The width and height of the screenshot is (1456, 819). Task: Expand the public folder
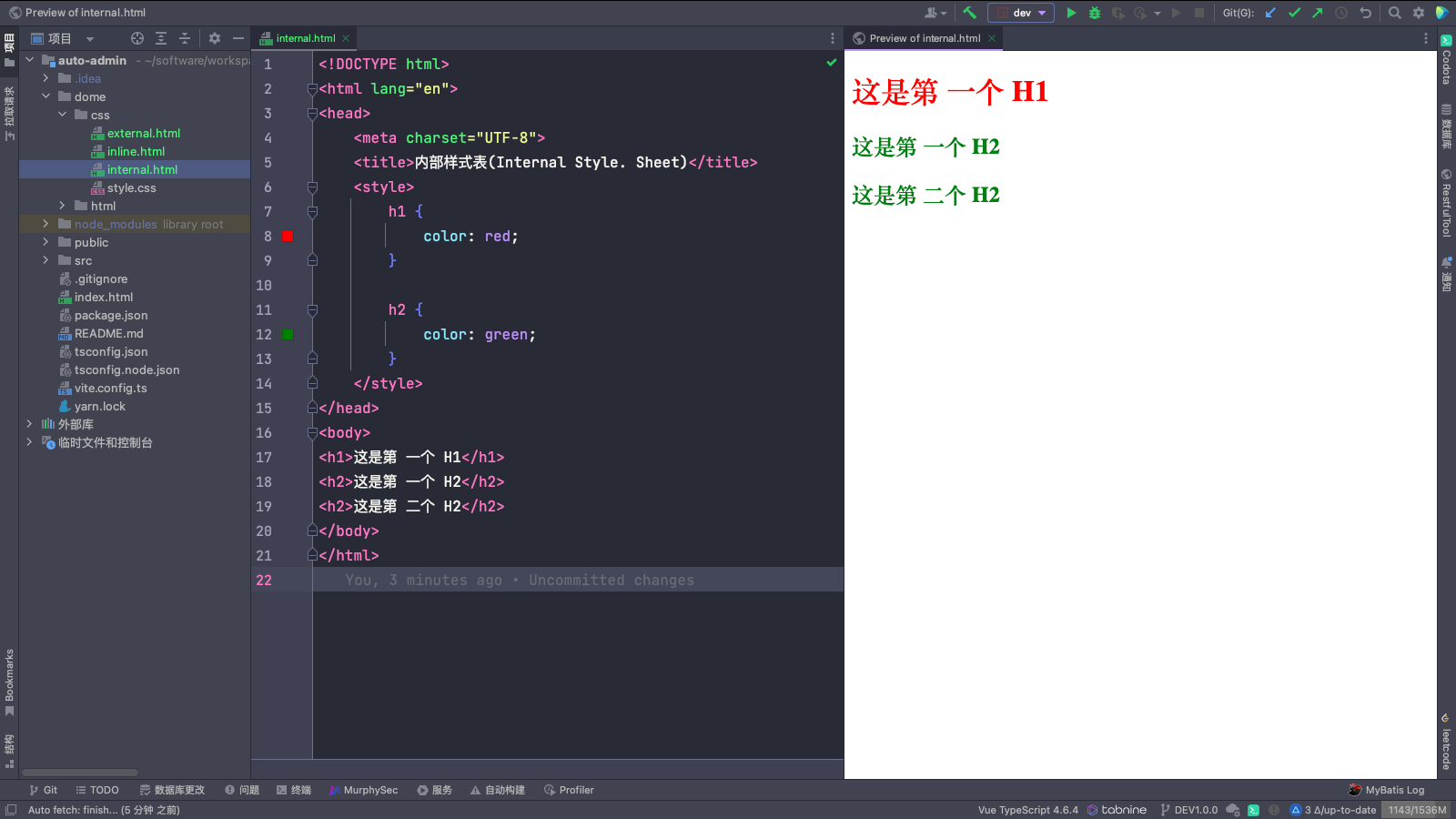point(45,242)
